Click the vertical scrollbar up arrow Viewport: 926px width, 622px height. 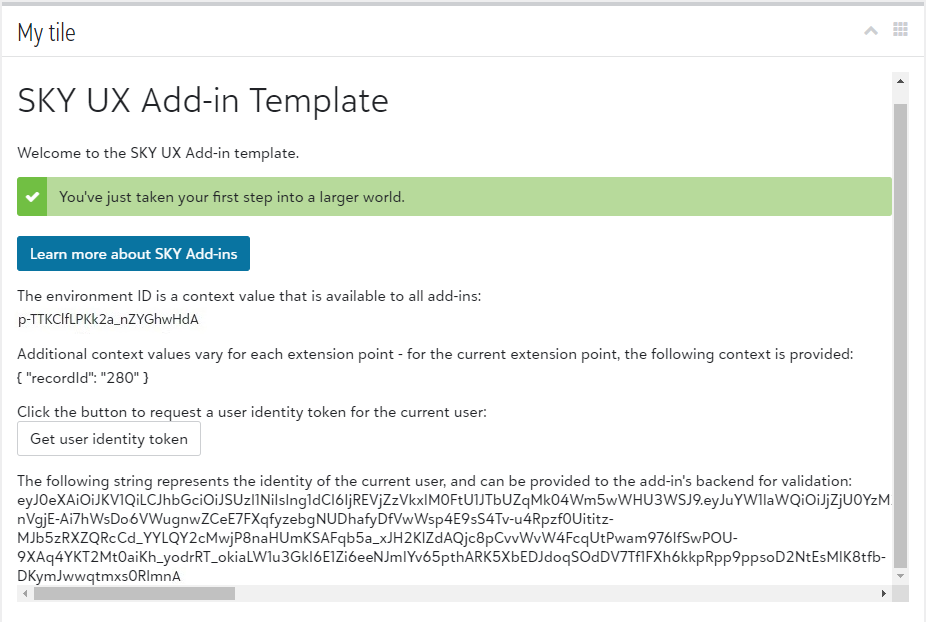click(x=900, y=81)
